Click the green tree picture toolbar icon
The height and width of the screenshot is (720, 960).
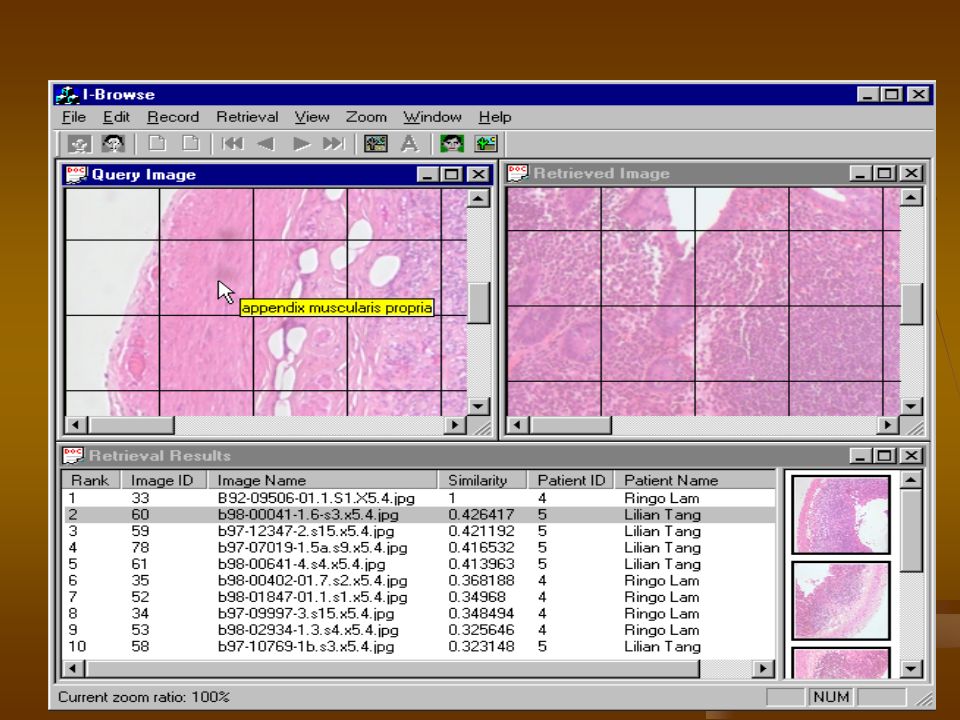tap(486, 144)
